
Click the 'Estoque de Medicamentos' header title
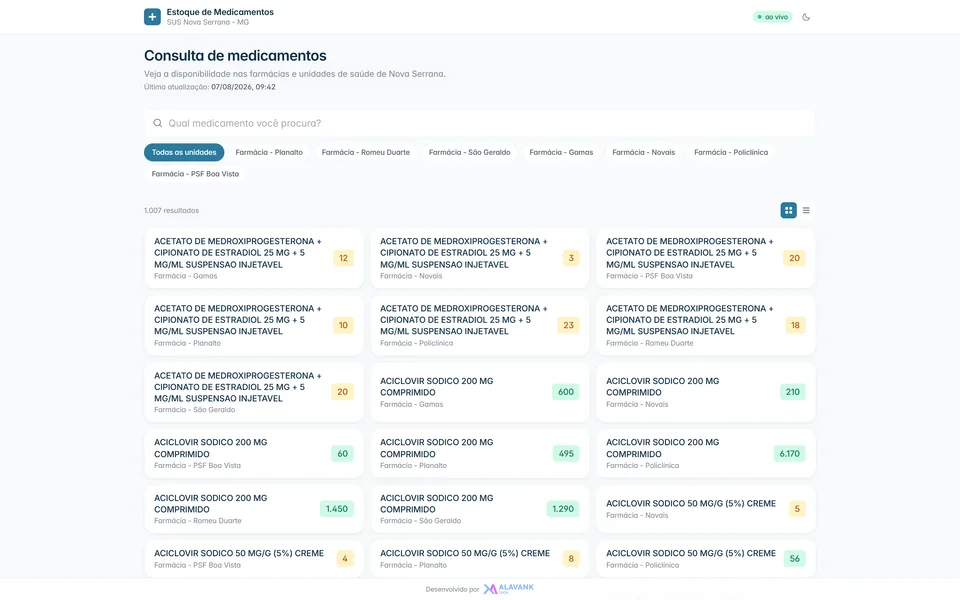click(x=220, y=12)
